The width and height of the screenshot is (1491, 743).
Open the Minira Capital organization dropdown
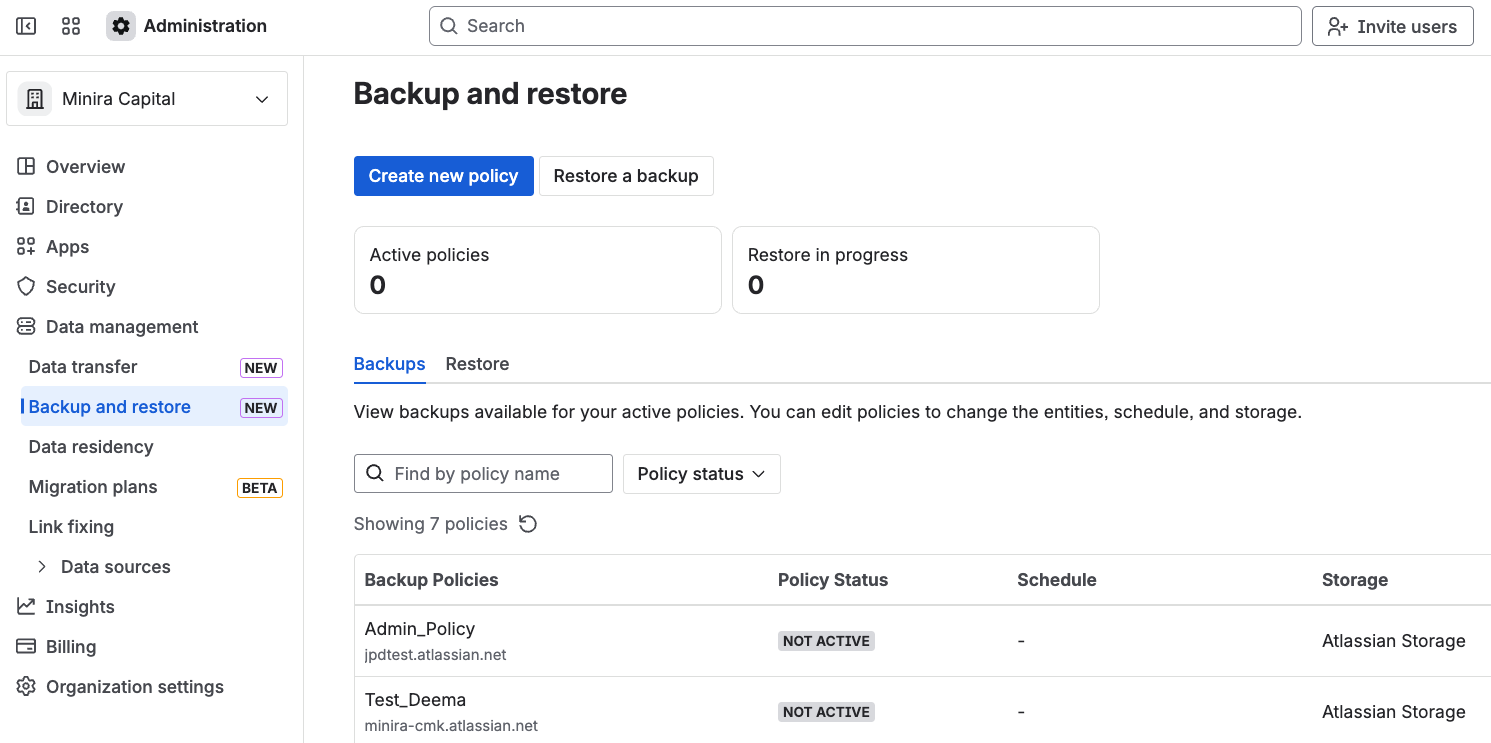(x=147, y=99)
